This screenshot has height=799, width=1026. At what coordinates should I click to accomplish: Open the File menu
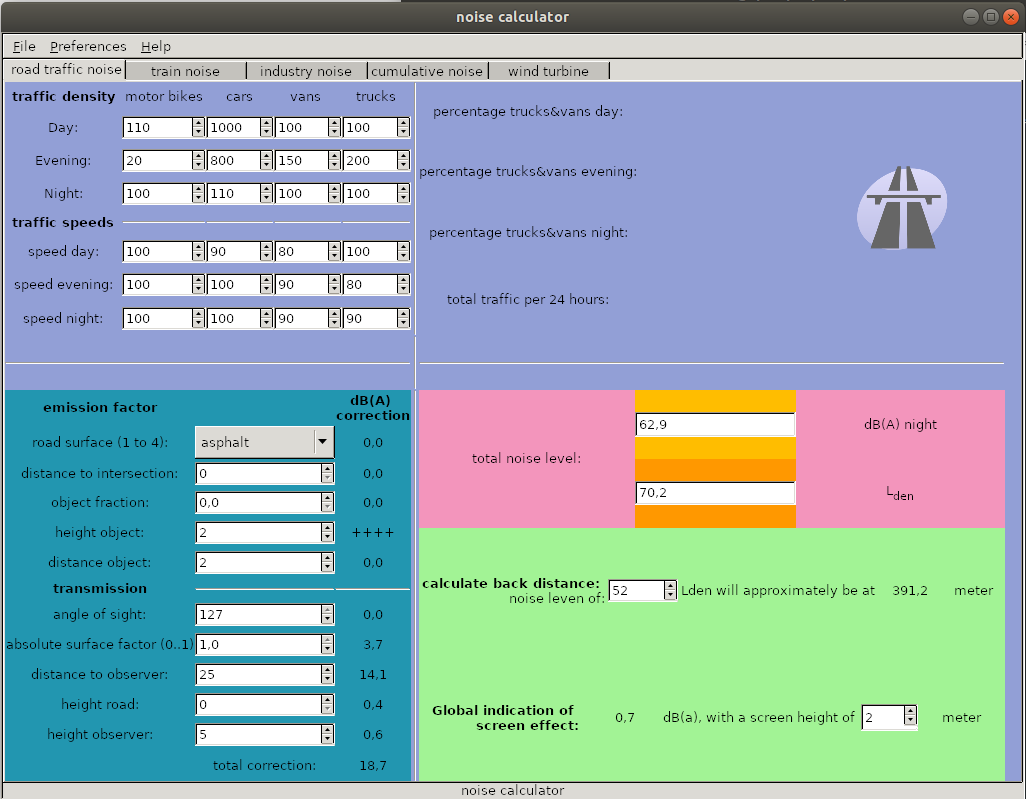24,46
